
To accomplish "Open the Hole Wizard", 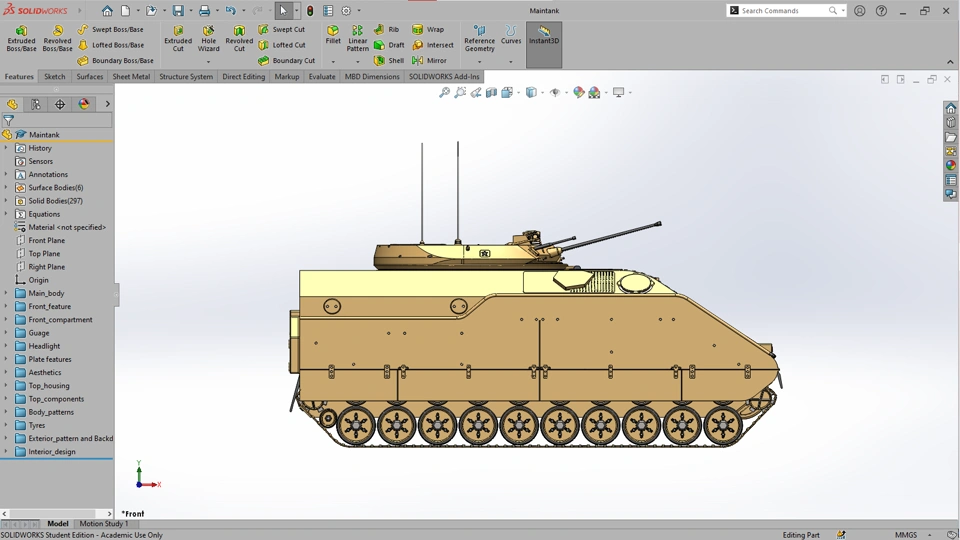I will [x=208, y=39].
